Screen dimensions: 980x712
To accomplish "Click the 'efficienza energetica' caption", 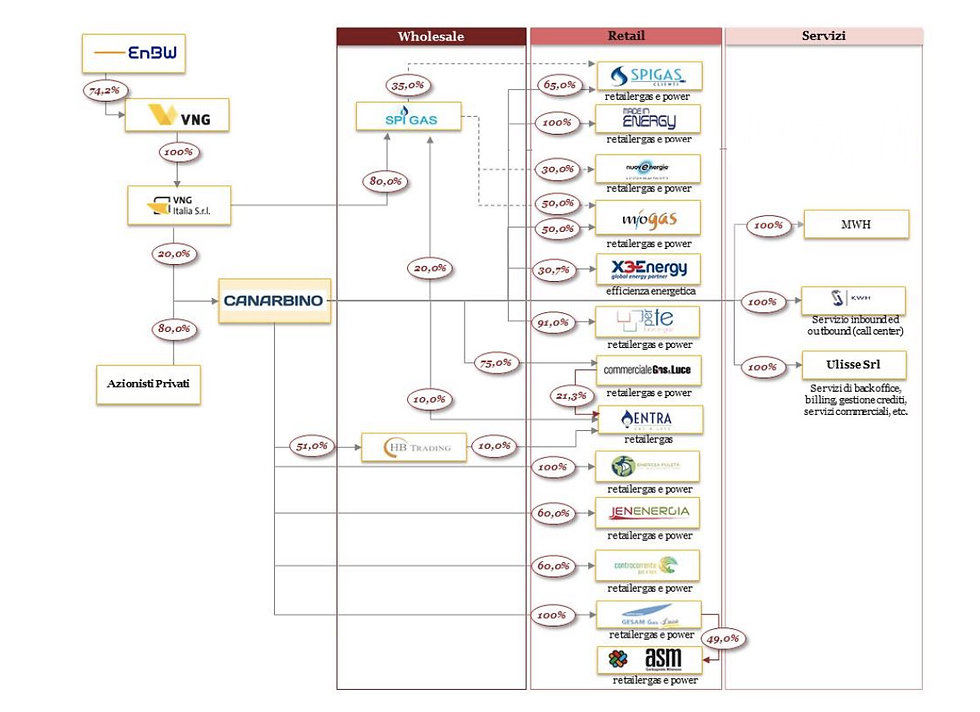I will click(651, 291).
